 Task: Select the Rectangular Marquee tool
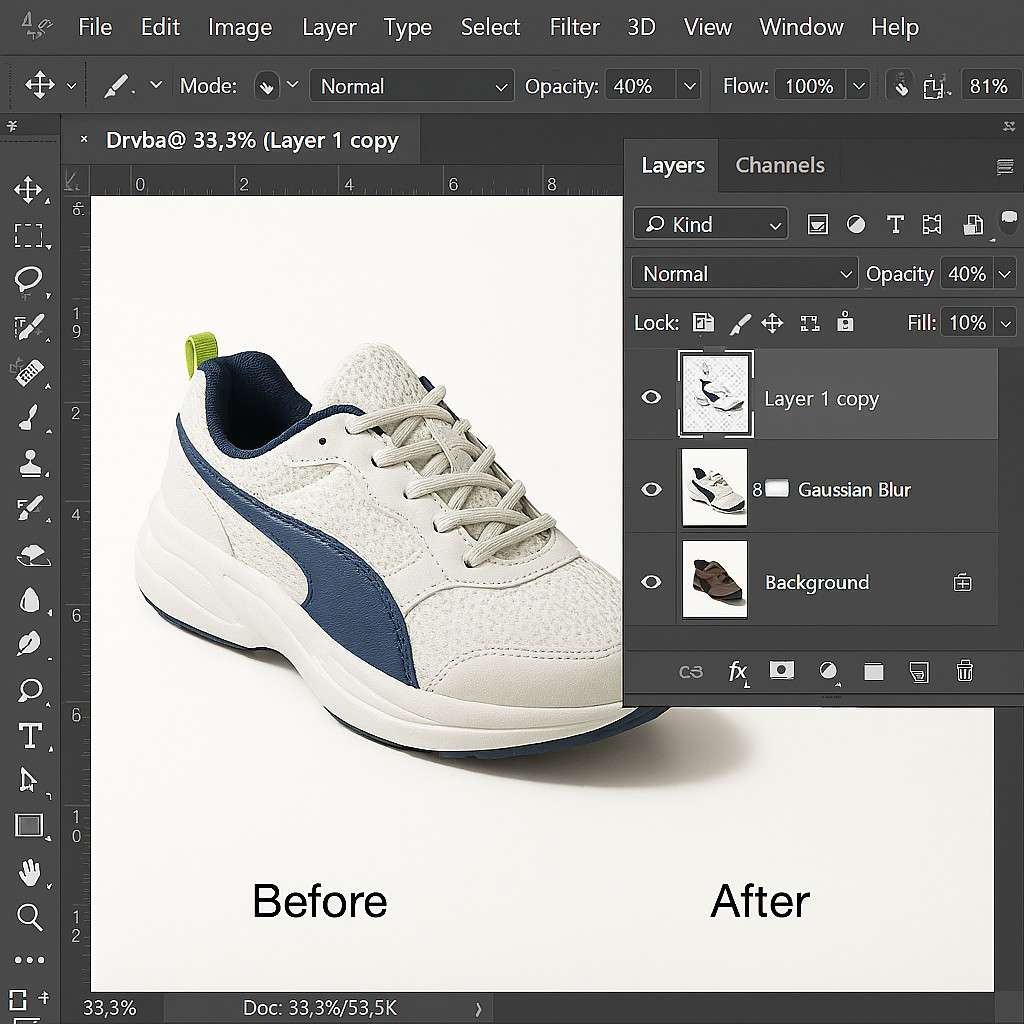tap(28, 236)
